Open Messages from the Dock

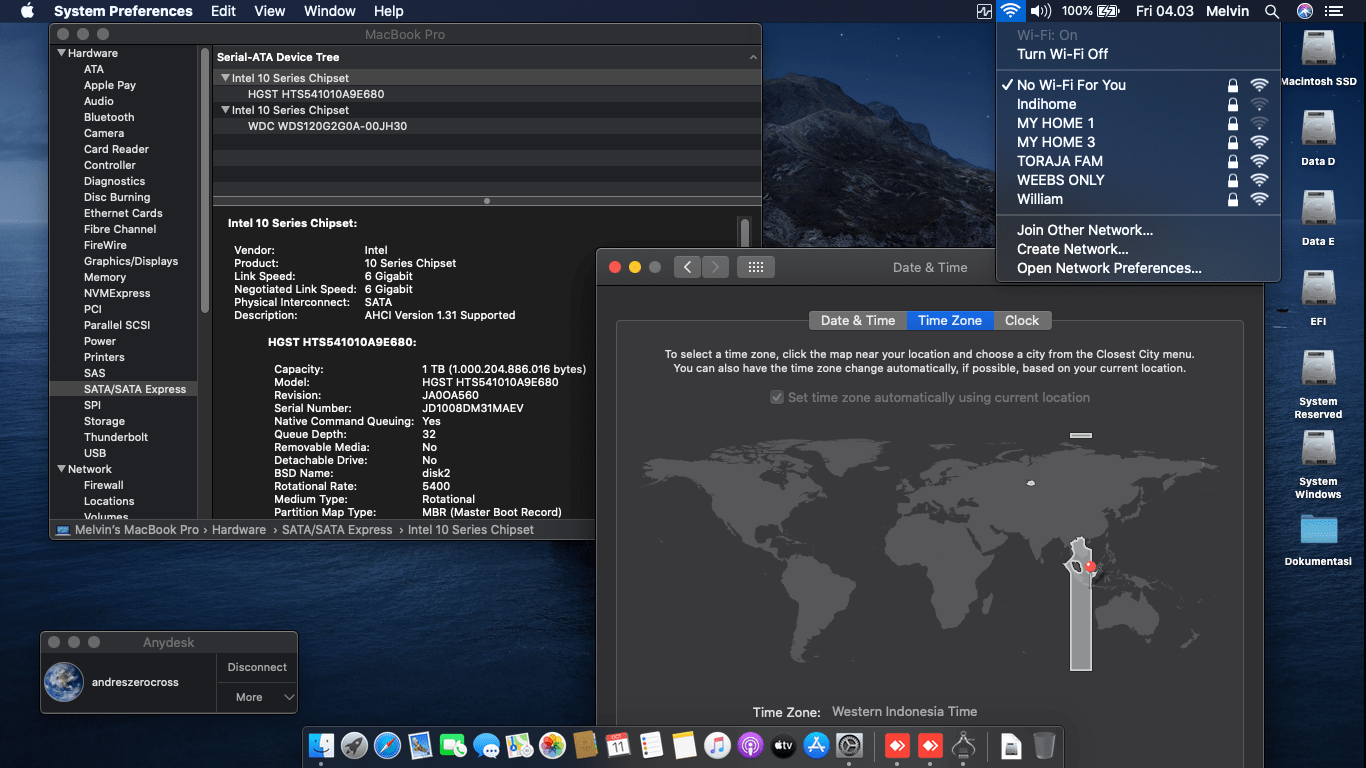(x=486, y=745)
